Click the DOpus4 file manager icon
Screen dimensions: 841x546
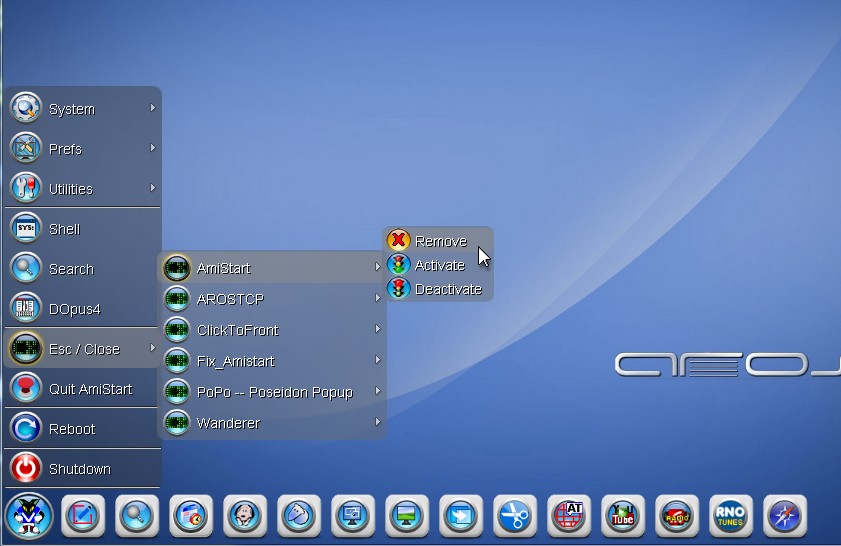point(25,308)
